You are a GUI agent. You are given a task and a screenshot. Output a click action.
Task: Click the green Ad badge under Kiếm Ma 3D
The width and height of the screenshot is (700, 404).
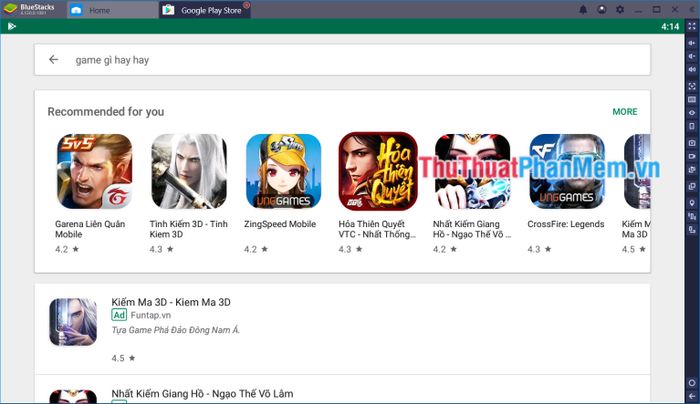tap(119, 315)
